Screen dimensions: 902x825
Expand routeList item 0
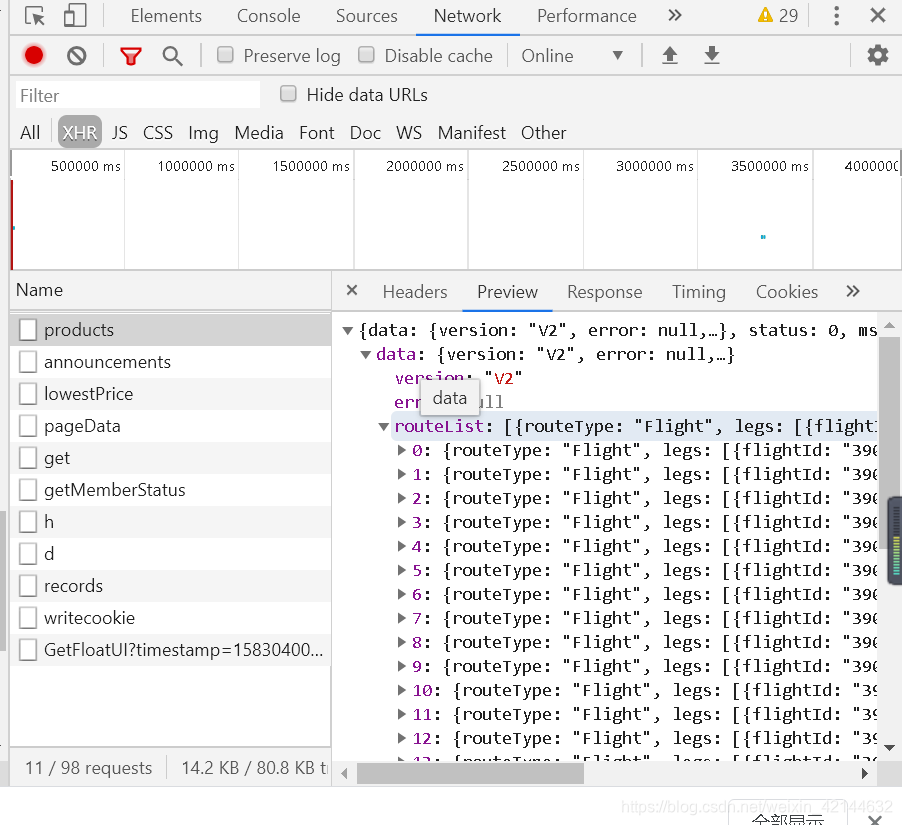[x=402, y=450]
